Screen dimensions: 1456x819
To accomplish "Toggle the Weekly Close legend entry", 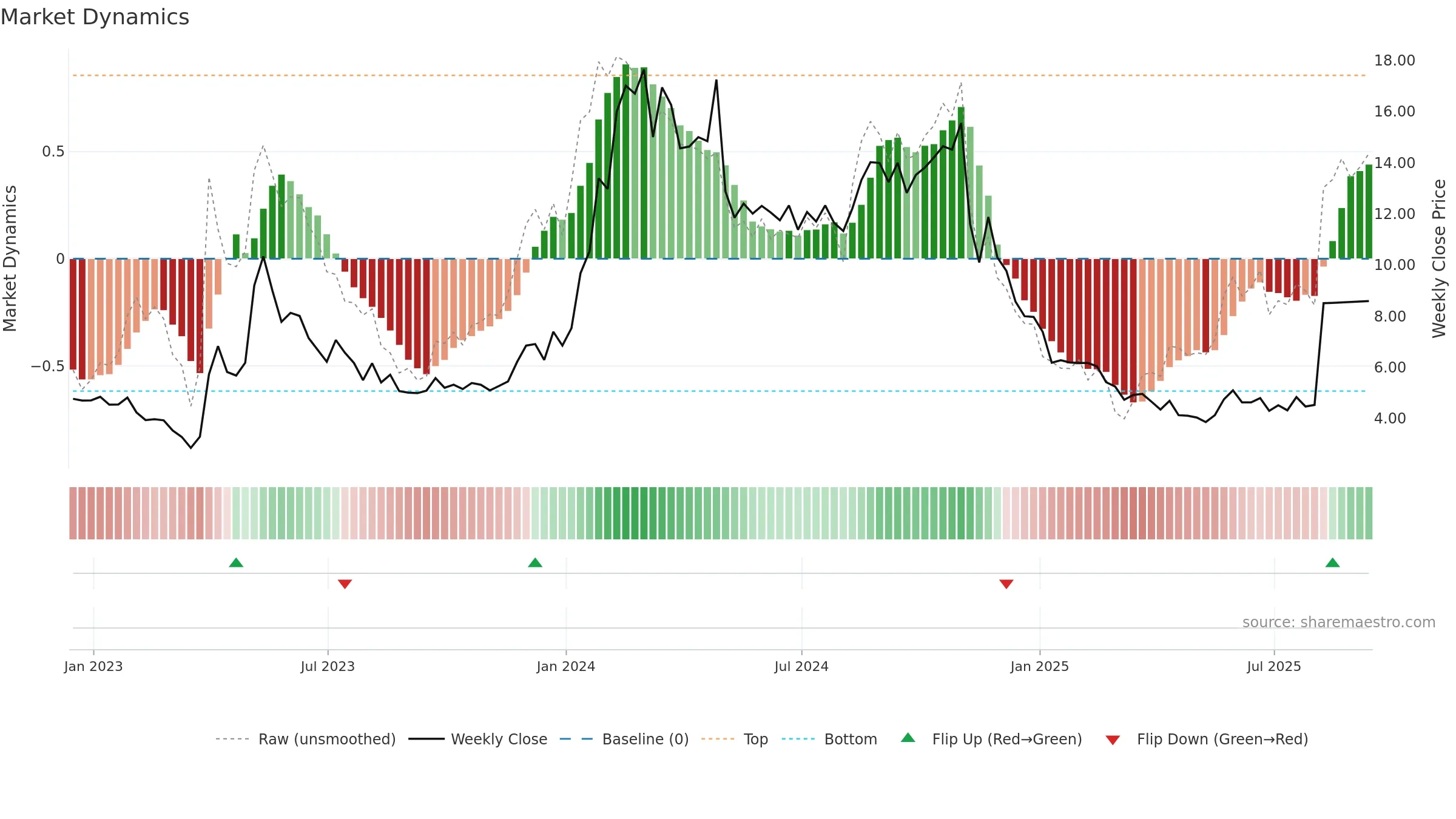I will (x=478, y=739).
